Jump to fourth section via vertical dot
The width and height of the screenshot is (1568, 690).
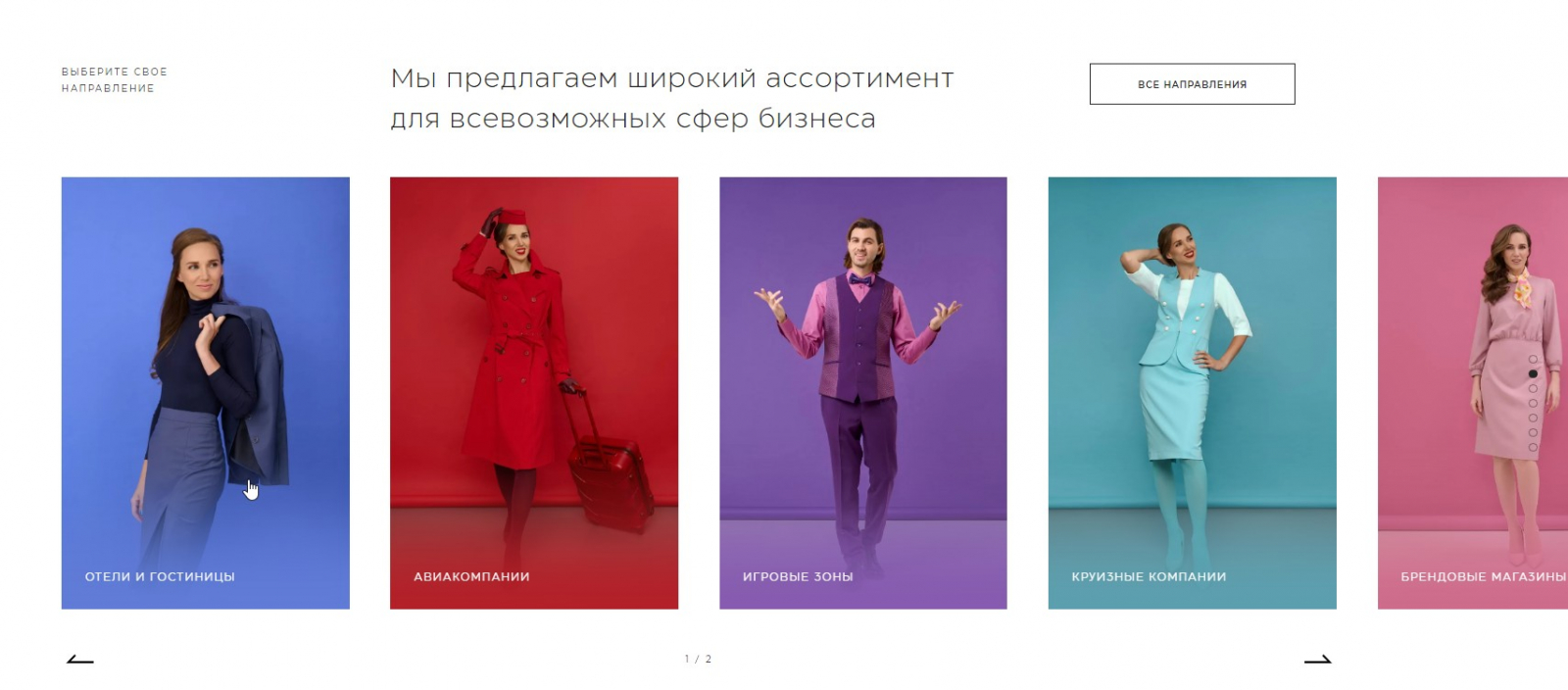[1533, 403]
